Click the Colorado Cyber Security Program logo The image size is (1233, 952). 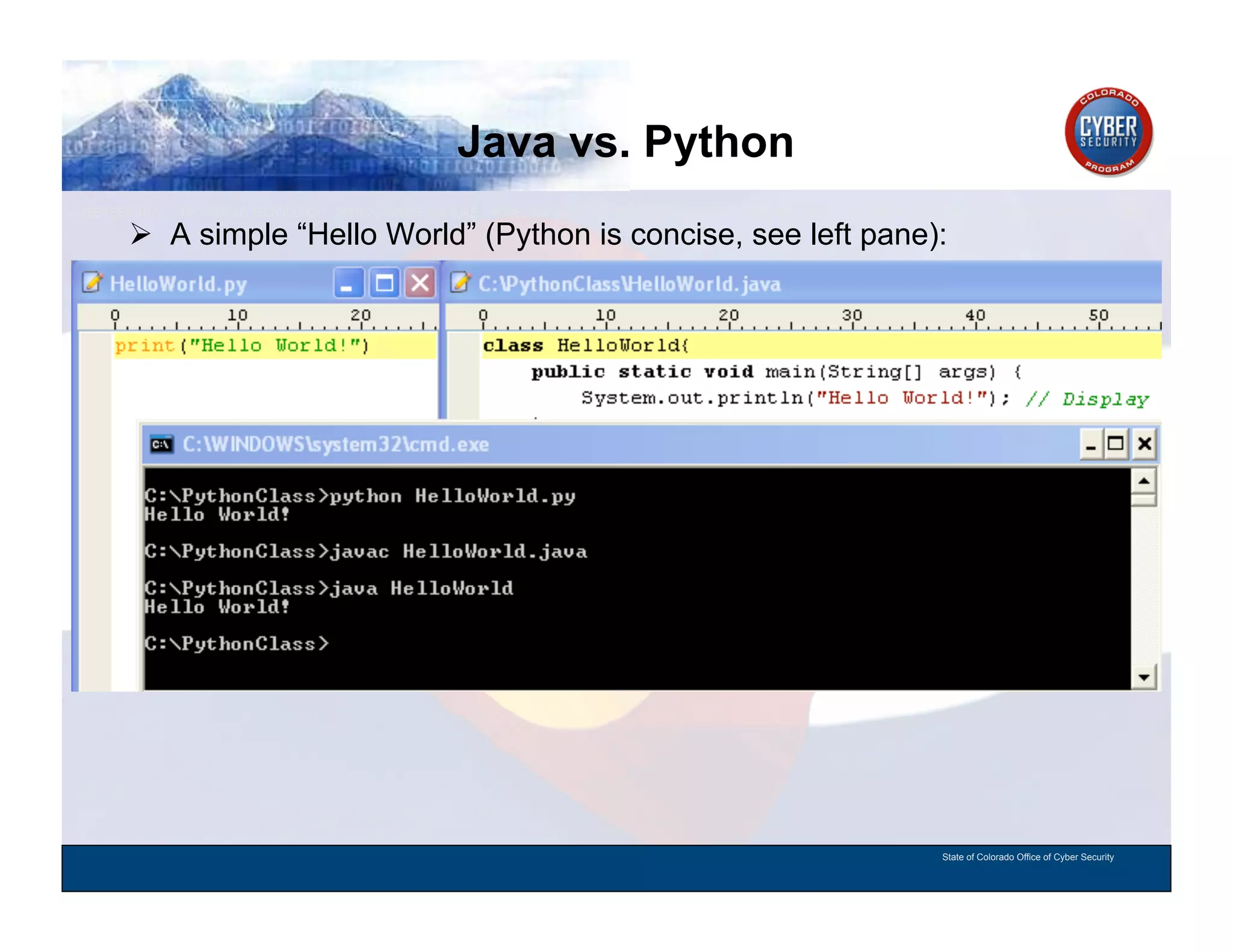point(1108,132)
